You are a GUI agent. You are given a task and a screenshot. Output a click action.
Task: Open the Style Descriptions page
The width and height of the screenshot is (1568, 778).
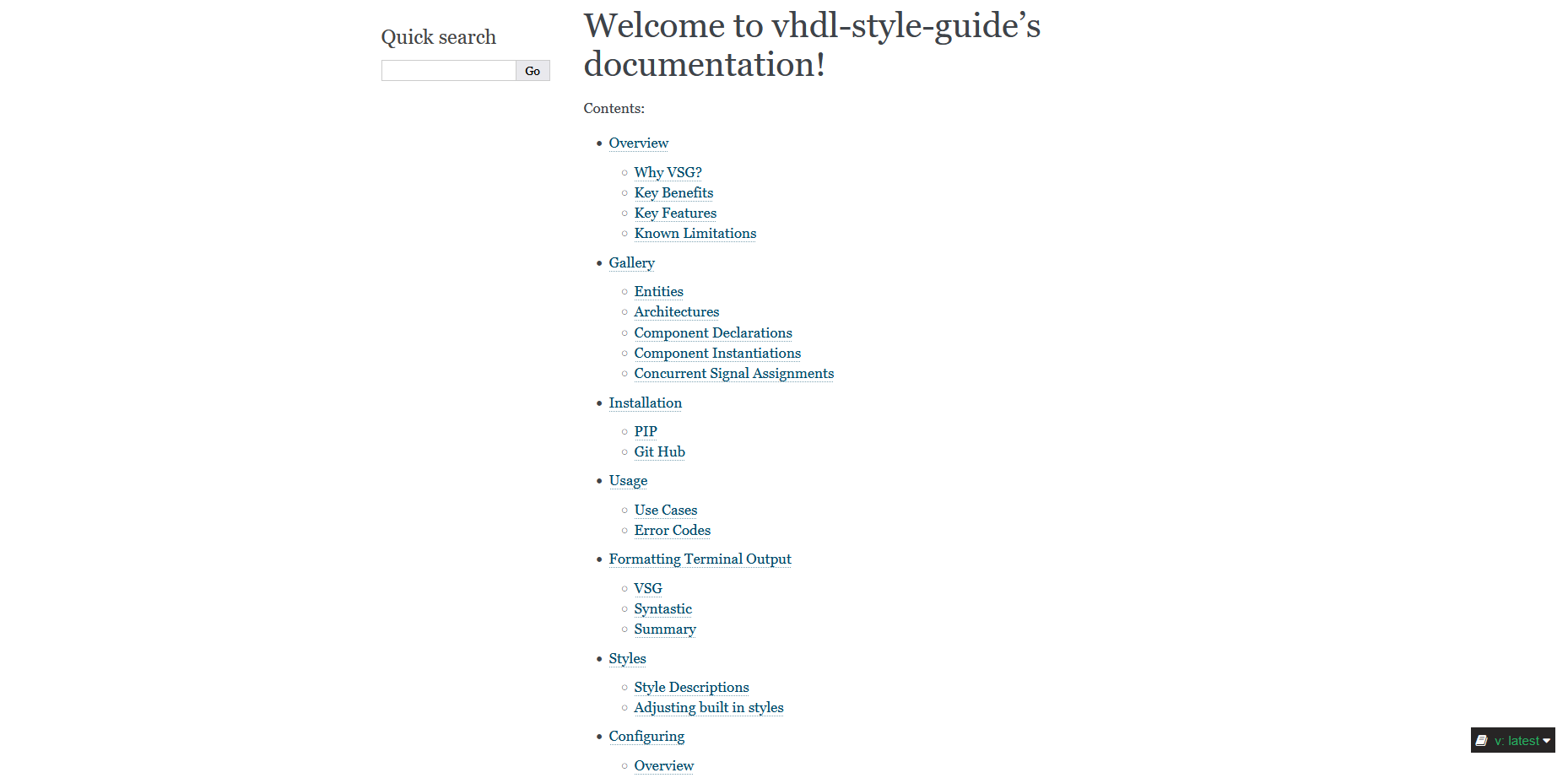(691, 687)
